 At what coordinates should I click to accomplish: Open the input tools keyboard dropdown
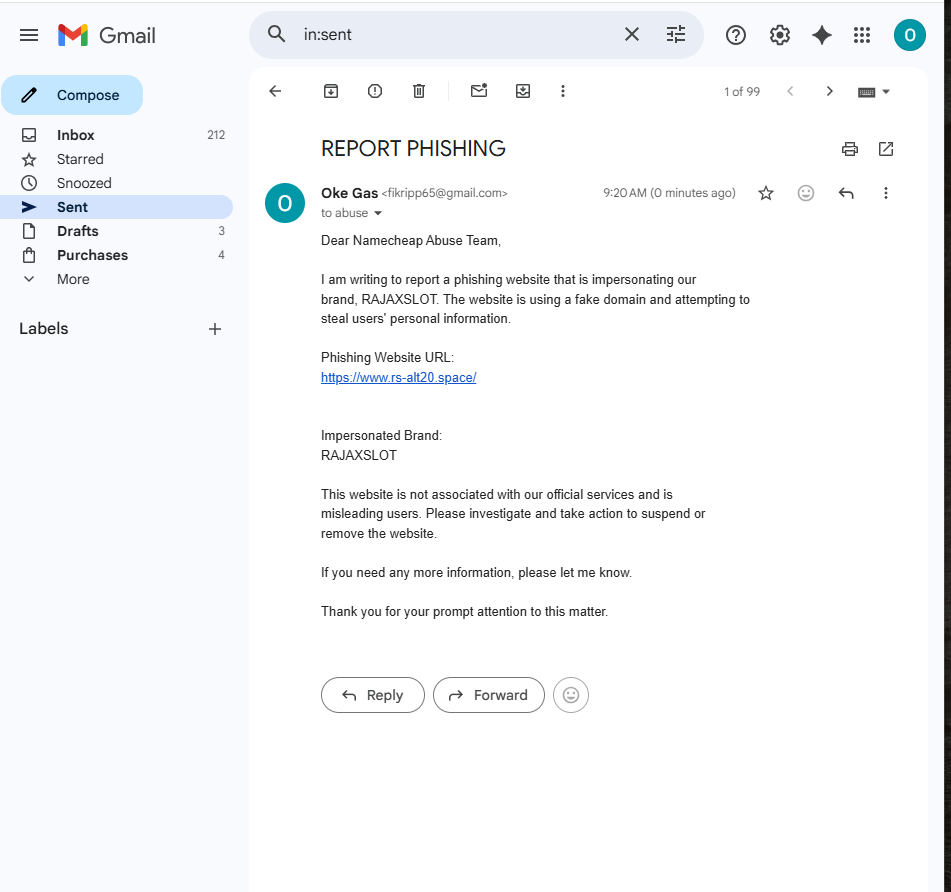click(873, 92)
